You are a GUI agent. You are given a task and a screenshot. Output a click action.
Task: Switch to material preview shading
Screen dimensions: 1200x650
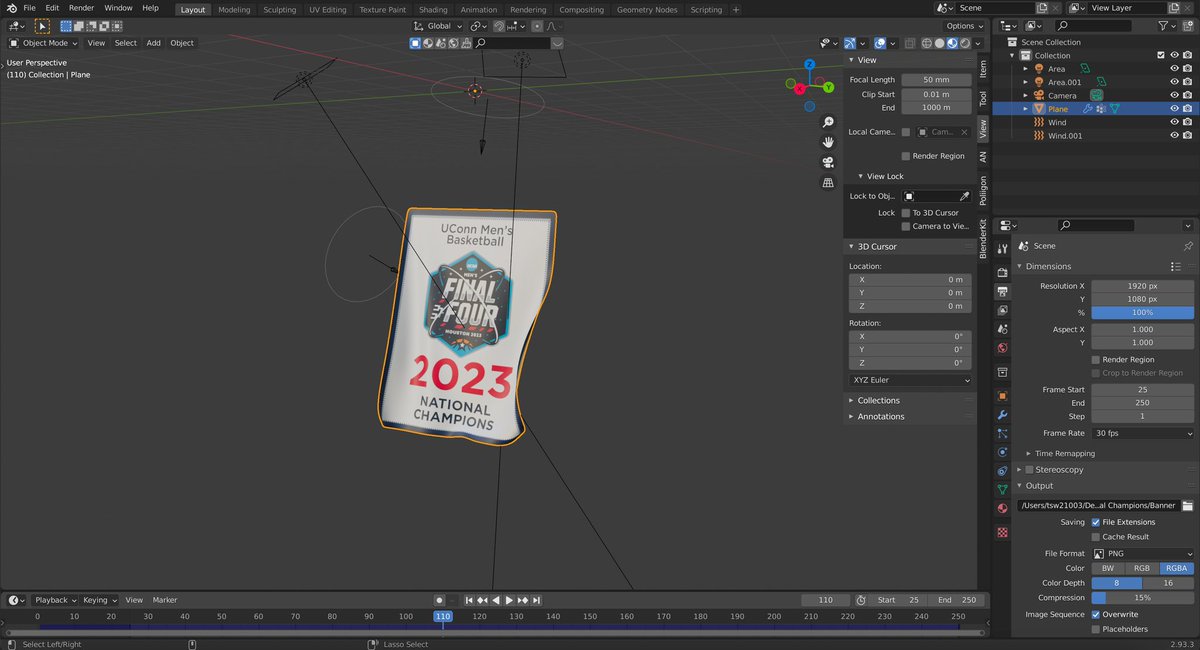(951, 43)
